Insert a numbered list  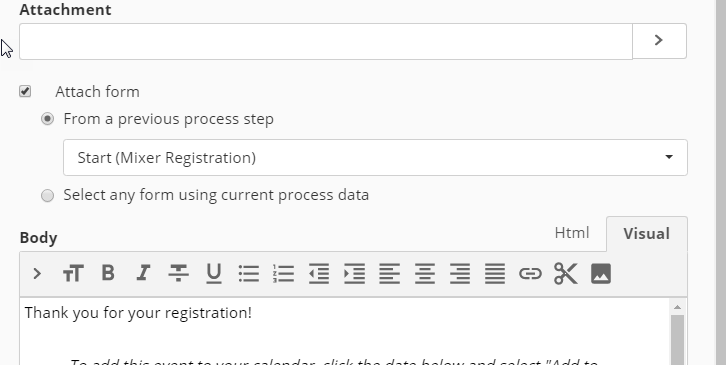[x=283, y=274]
